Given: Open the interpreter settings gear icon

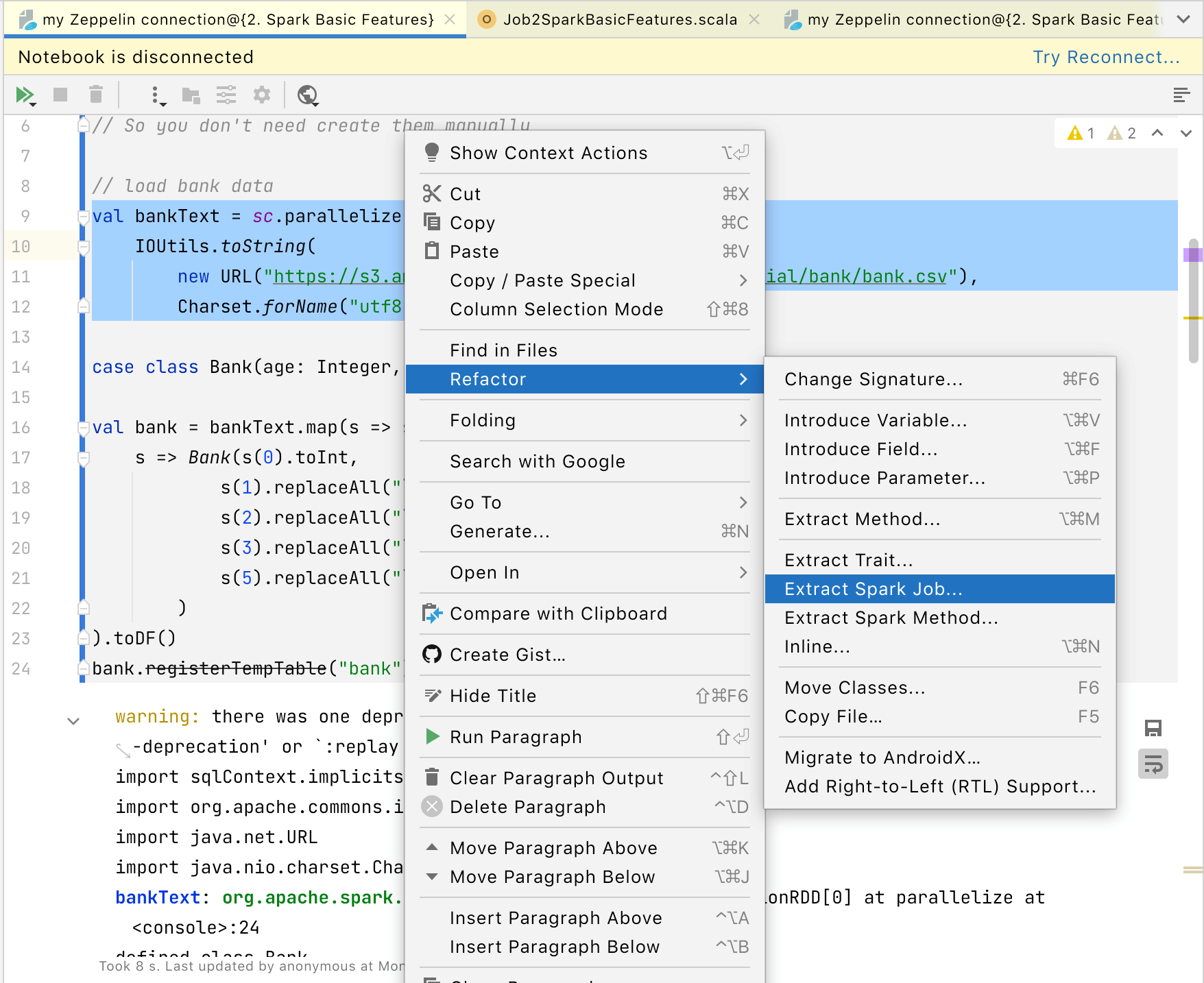Looking at the screenshot, I should (262, 95).
